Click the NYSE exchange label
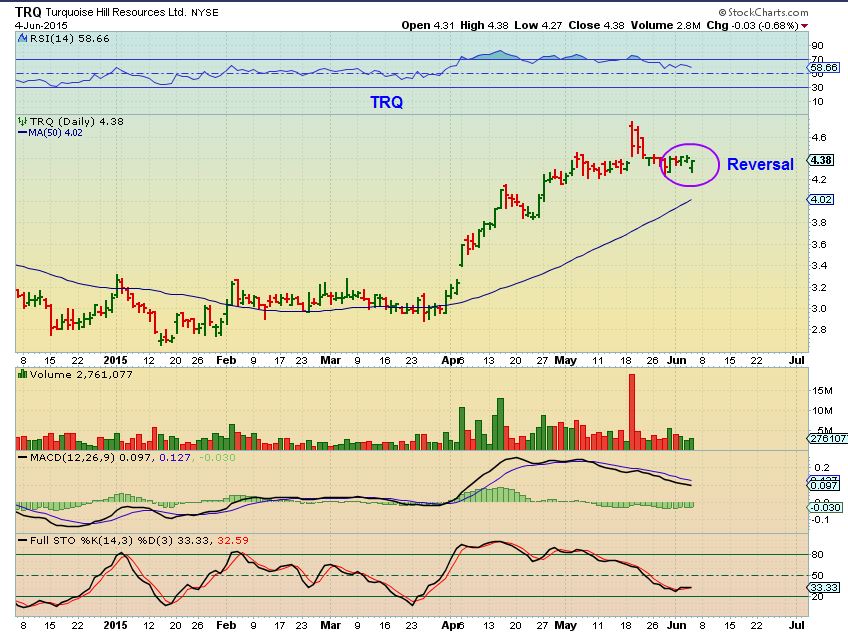The height and width of the screenshot is (634, 848). [205, 12]
